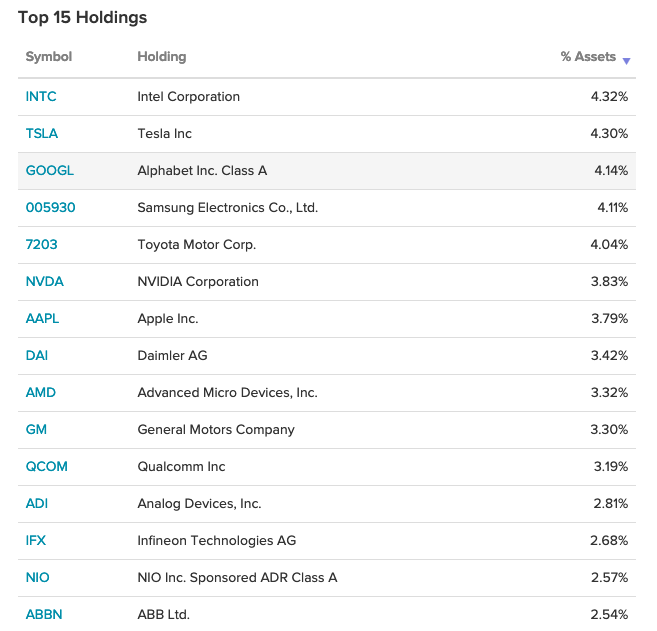Viewport: 657px width, 631px height.
Task: Click the Holding column header
Action: (162, 57)
